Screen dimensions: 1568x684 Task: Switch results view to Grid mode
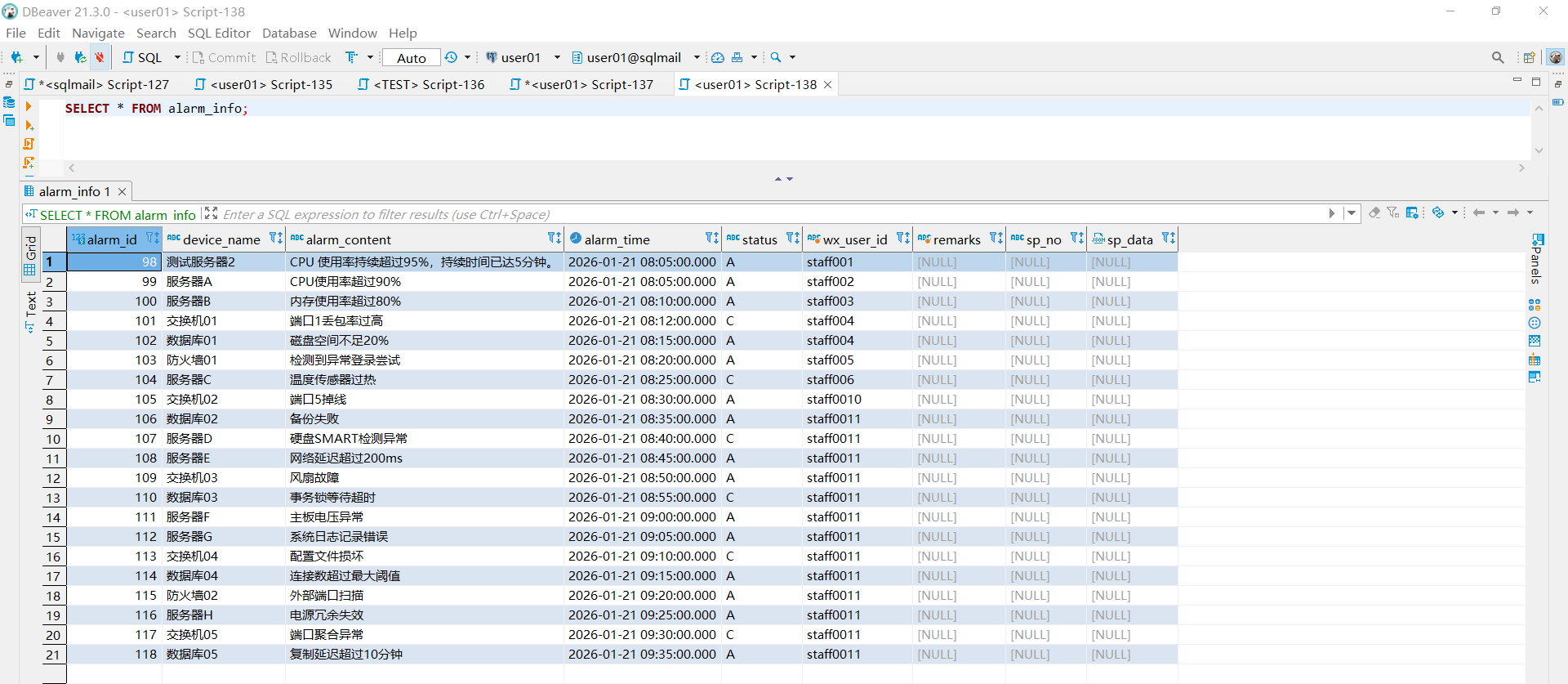tap(30, 255)
